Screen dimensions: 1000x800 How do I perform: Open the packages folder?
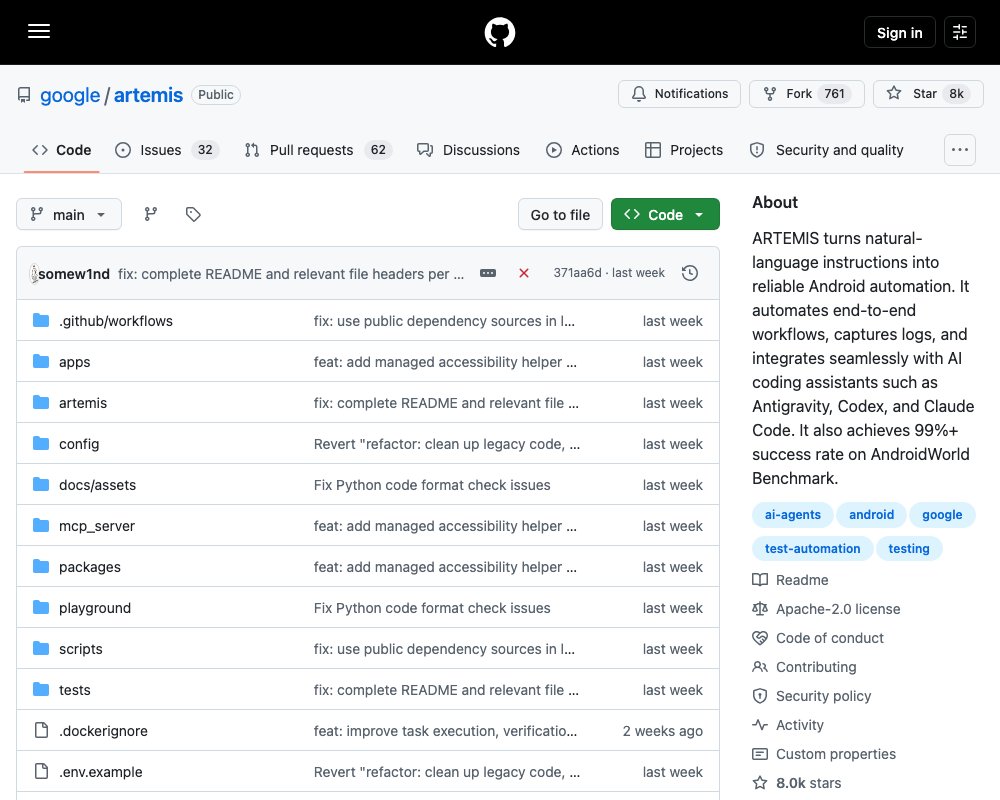click(x=90, y=567)
